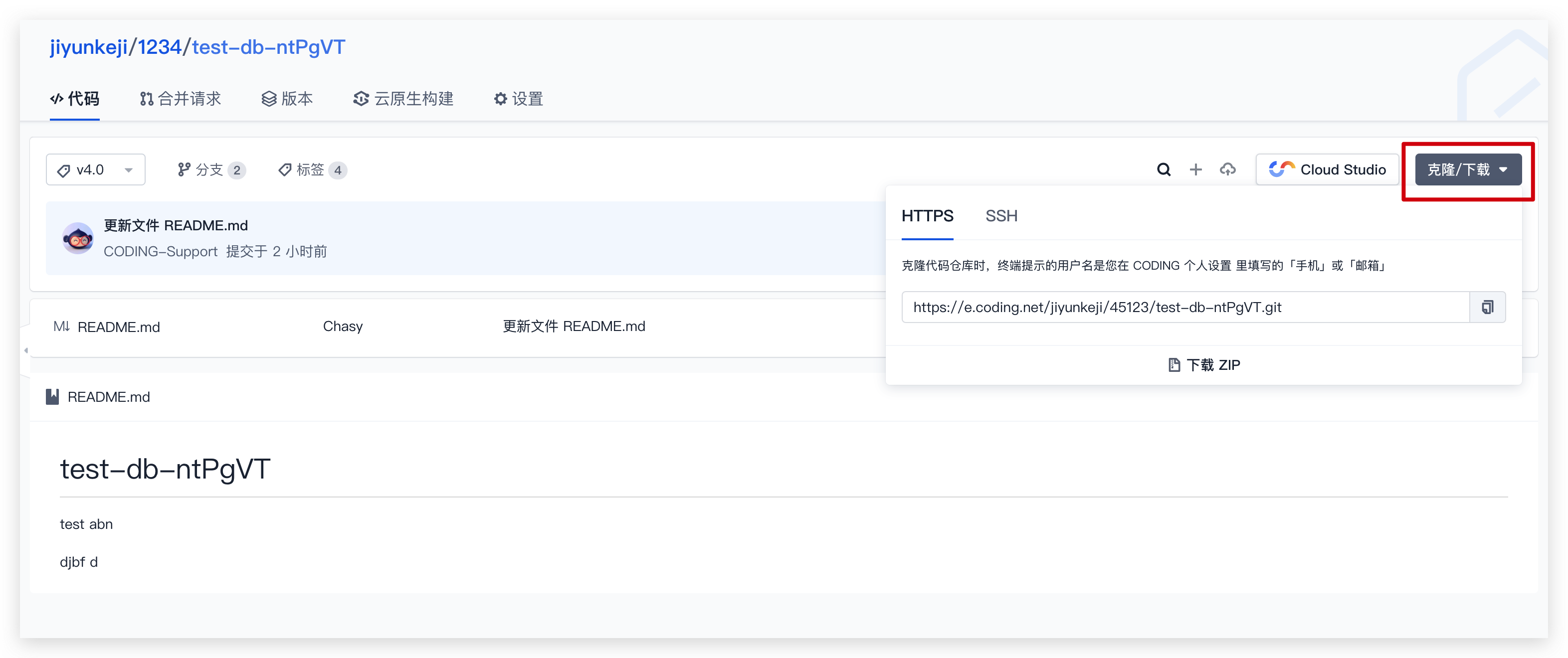This screenshot has width=1568, height=658.
Task: Open the 设置 tab
Action: tap(518, 99)
